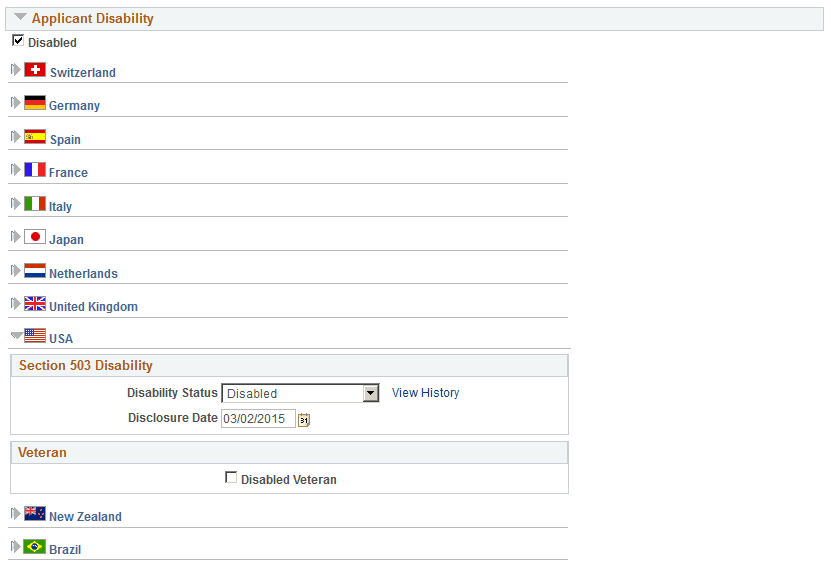This screenshot has height=566, width=831.
Task: Uncheck the Disabled checkbox
Action: (18, 40)
